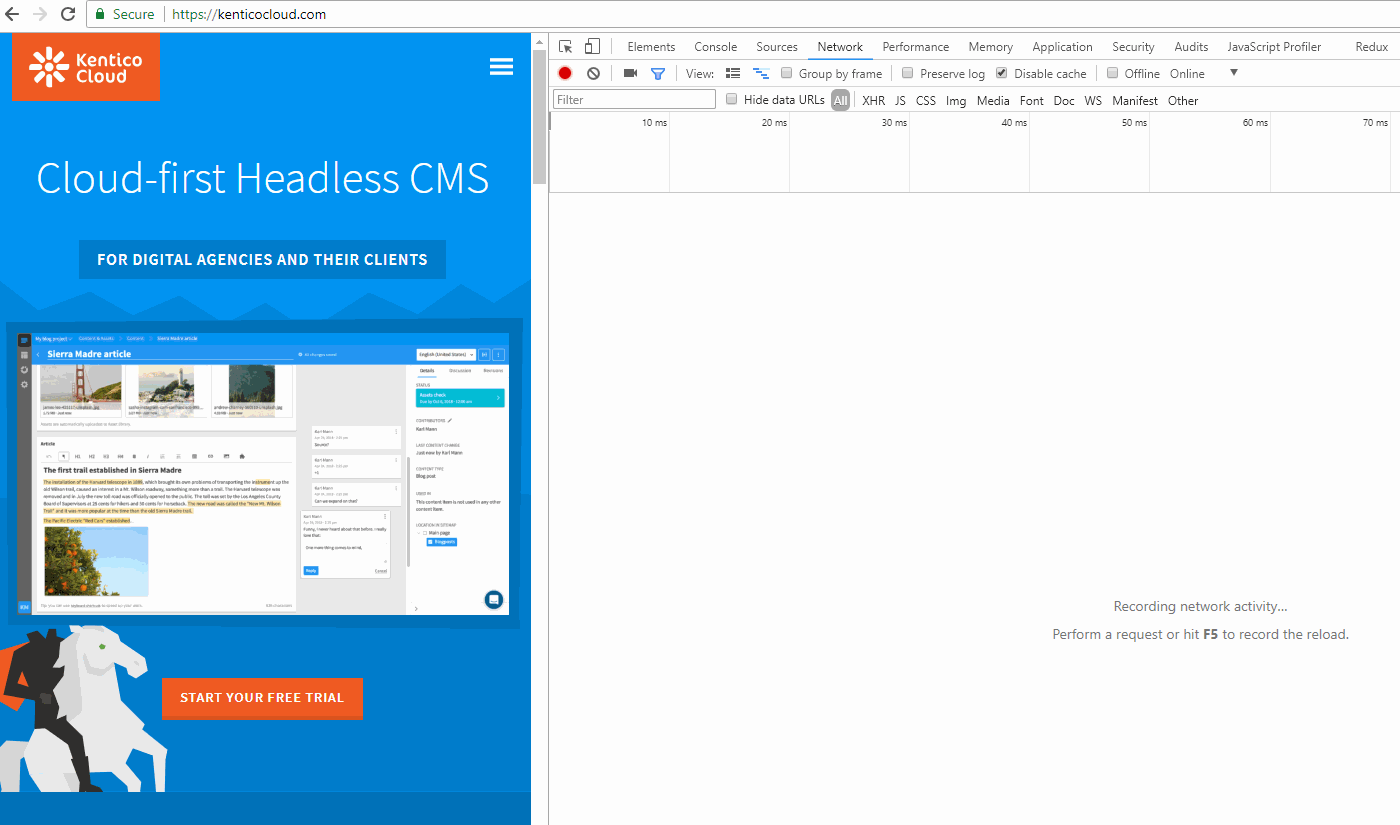Uncheck Disable cache checkbox
The height and width of the screenshot is (825, 1400).
1002,73
